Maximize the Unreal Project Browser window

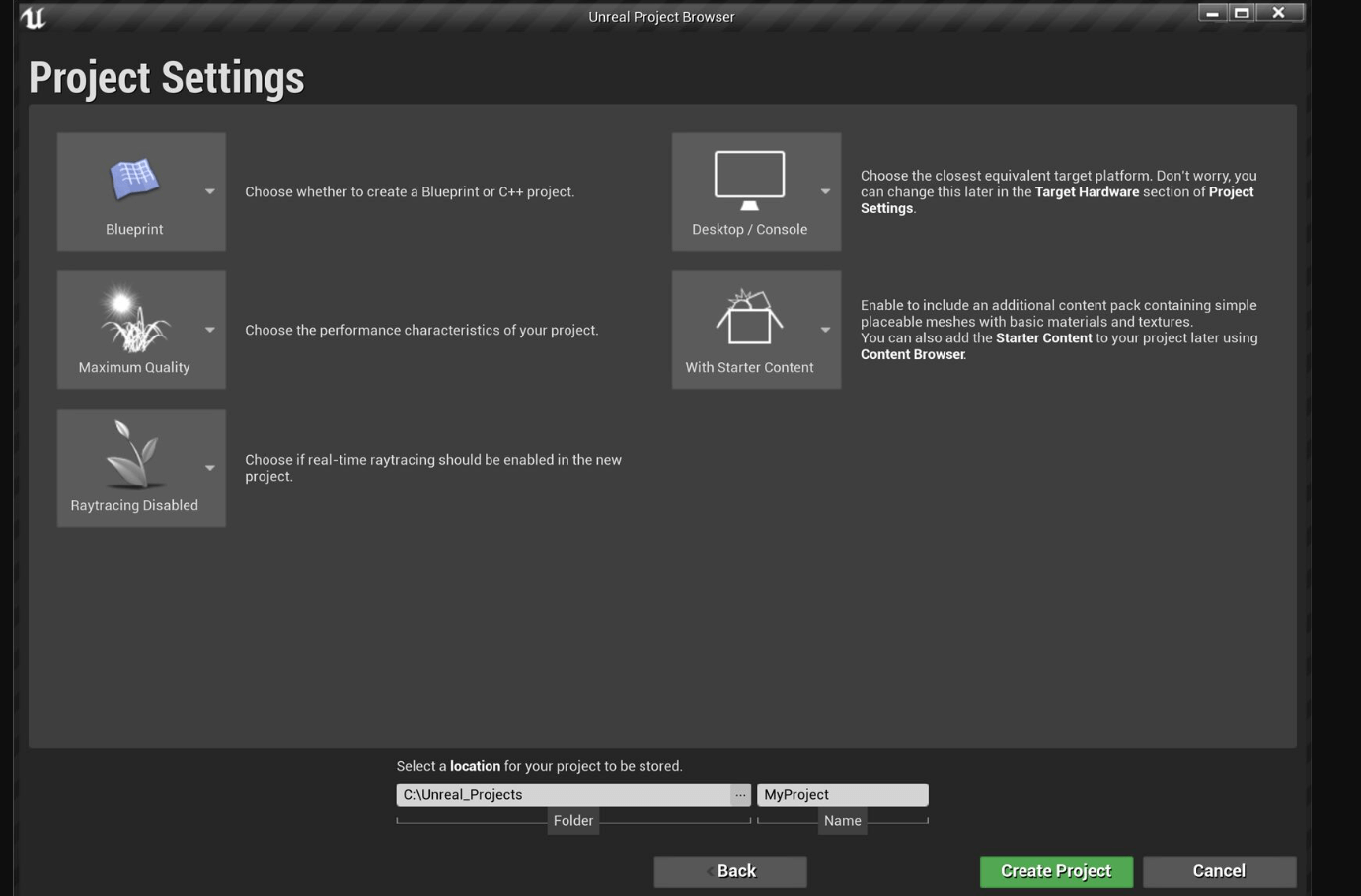[1242, 13]
